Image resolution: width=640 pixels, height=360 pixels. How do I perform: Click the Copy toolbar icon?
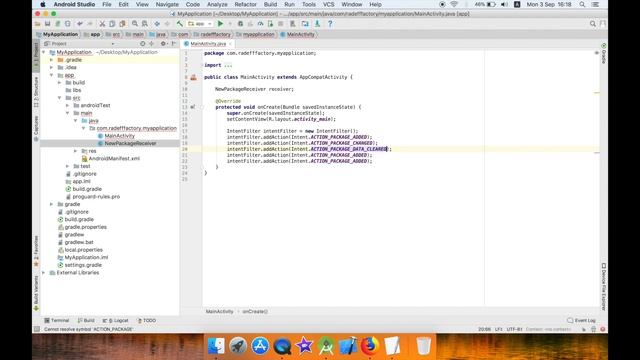(x=112, y=24)
